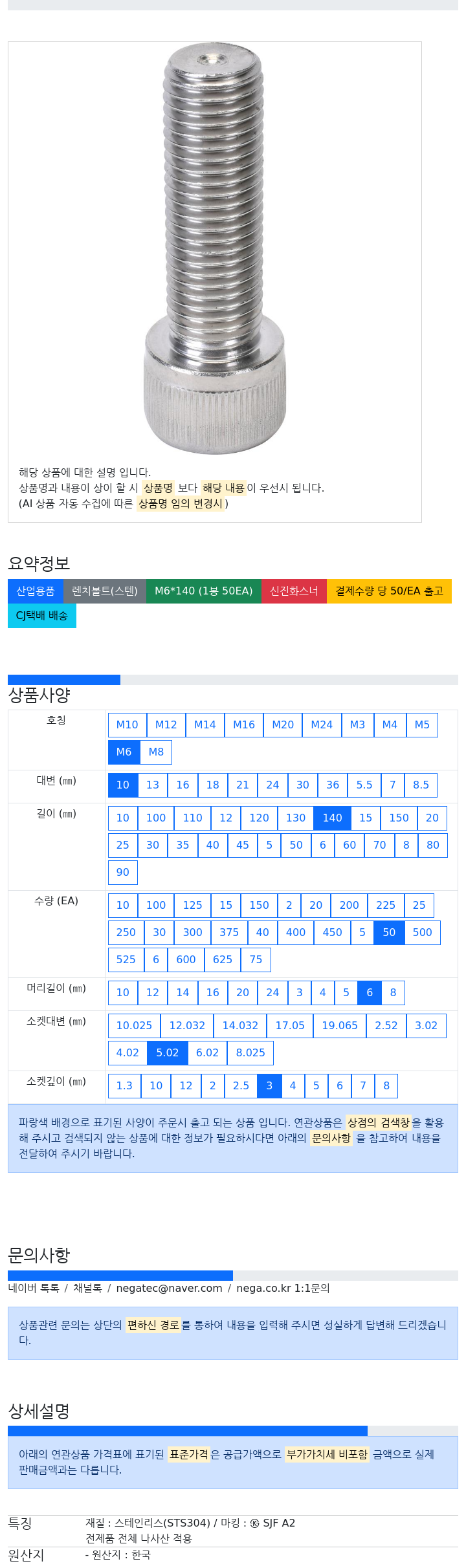Select the M10 size option
Screen dimensions: 466x1568
pyautogui.click(x=127, y=725)
